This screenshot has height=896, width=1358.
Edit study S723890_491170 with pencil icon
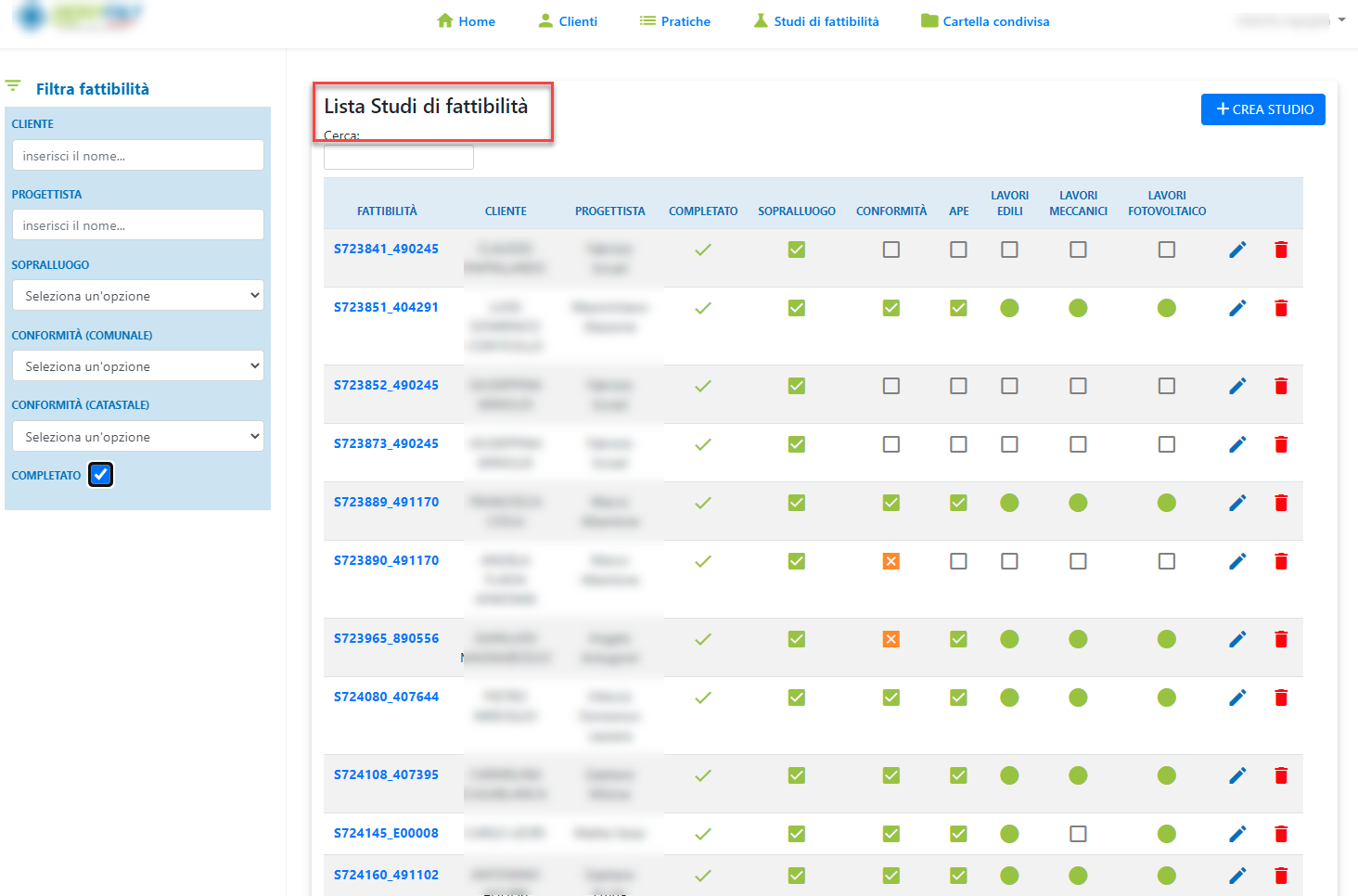[1237, 561]
